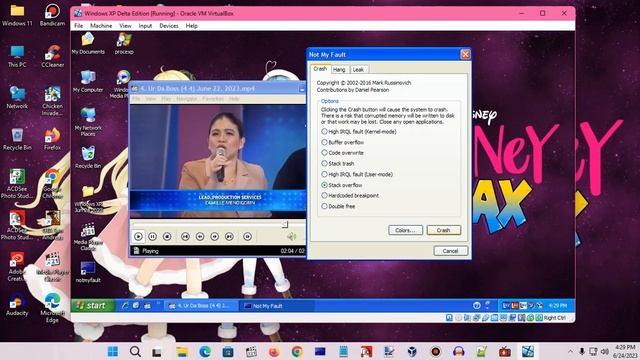Screen dimensions: 640x360
Task: Click the Not My Fault XP taskbar button
Action: pos(277,306)
